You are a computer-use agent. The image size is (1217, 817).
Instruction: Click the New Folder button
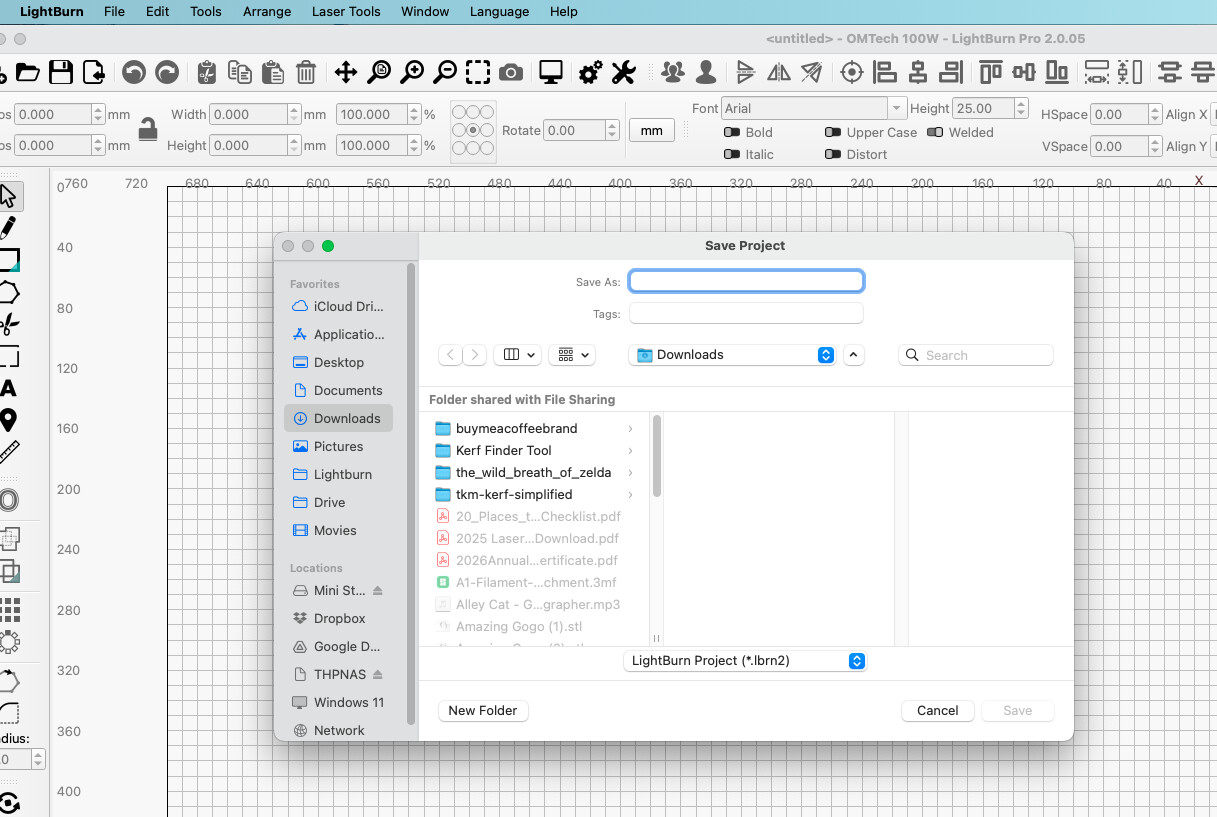tap(483, 711)
